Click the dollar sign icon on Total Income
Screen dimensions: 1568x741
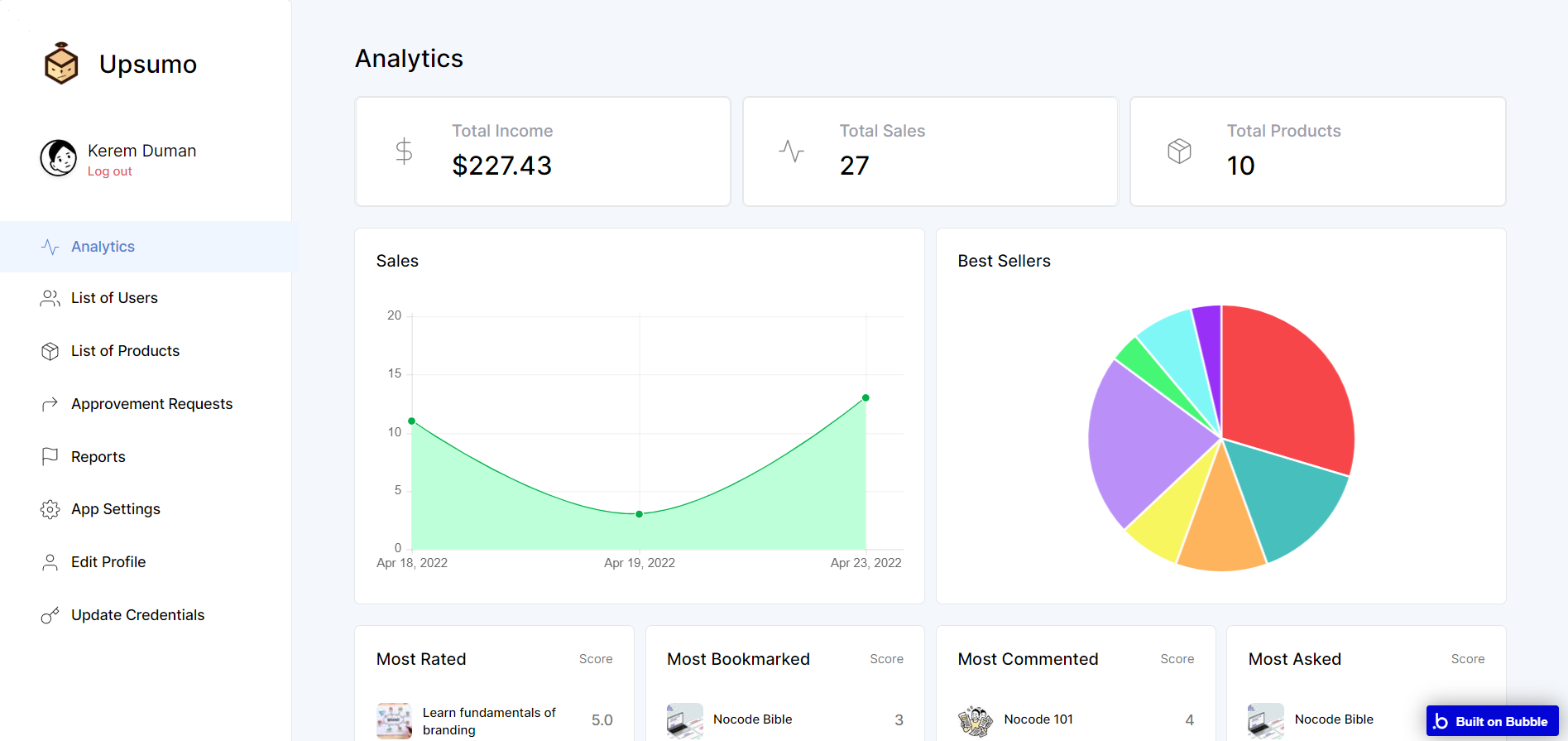[404, 151]
